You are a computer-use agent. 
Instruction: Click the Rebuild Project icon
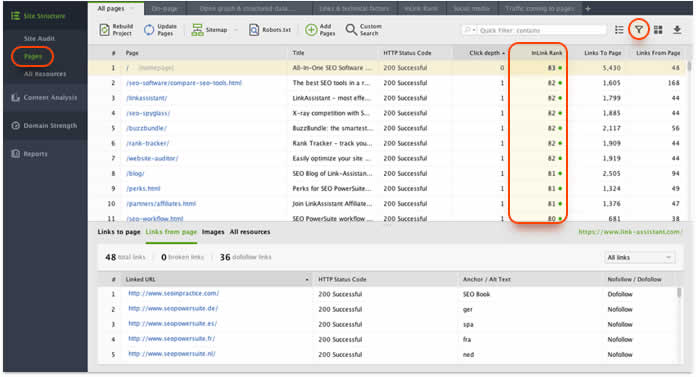click(104, 30)
